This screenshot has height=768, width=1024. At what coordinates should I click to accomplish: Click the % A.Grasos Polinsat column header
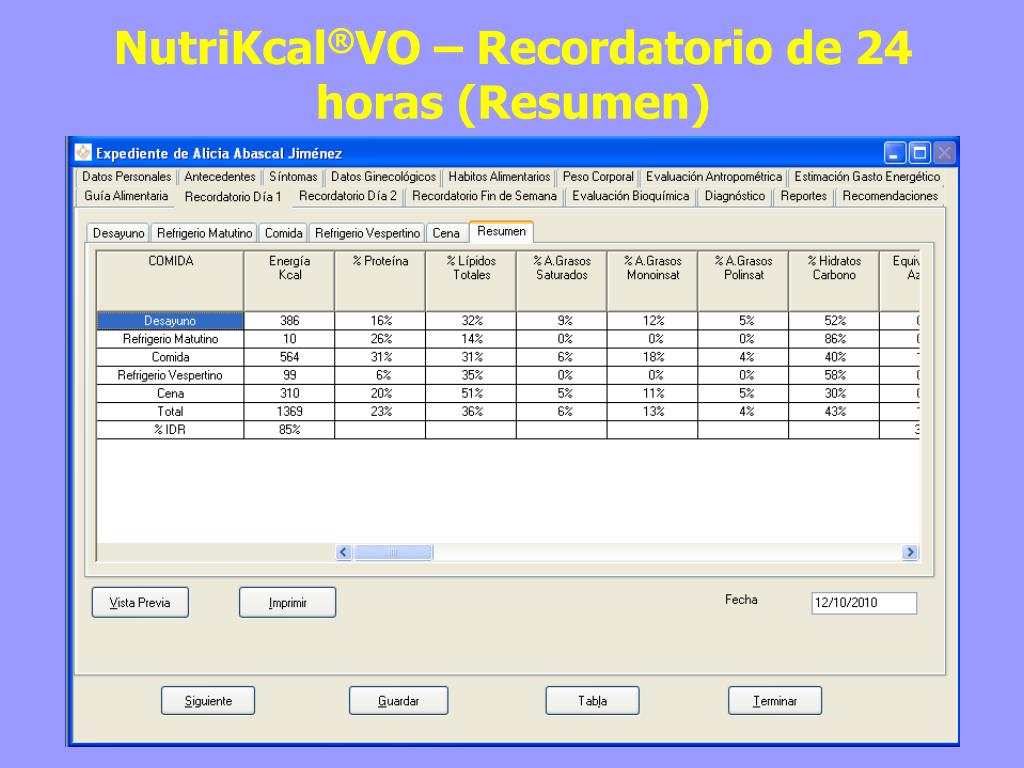coord(743,281)
